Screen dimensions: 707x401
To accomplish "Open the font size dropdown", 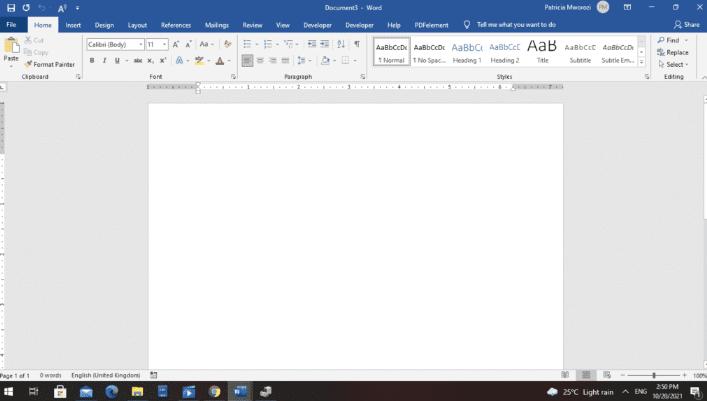I will tap(165, 44).
